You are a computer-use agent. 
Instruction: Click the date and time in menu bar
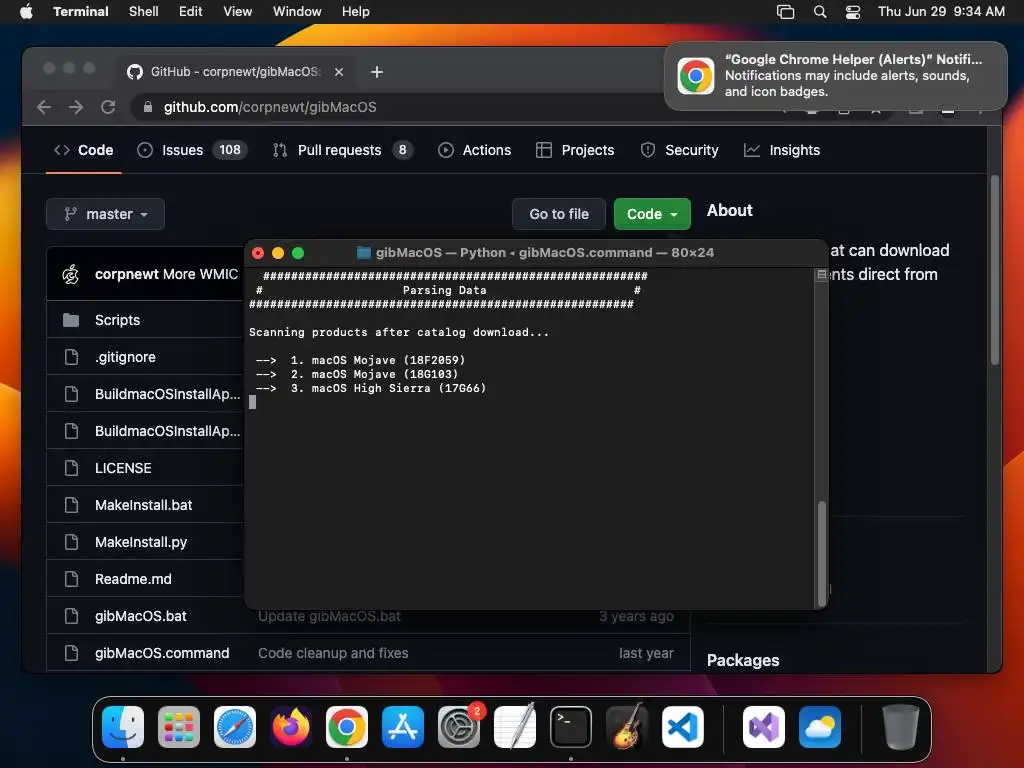click(941, 11)
